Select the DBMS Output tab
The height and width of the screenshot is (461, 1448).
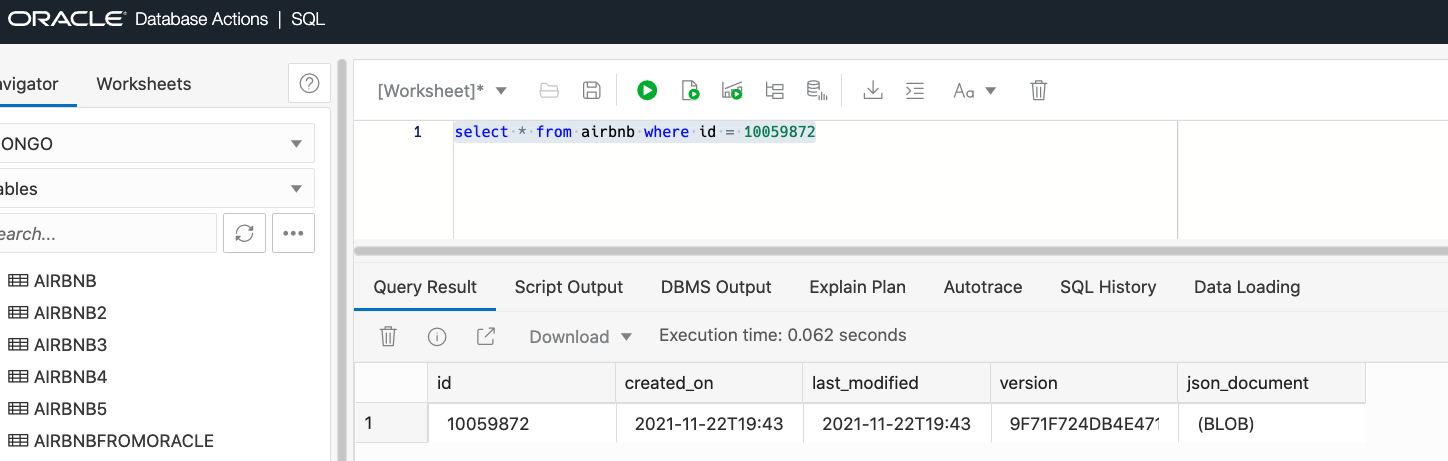pos(716,287)
